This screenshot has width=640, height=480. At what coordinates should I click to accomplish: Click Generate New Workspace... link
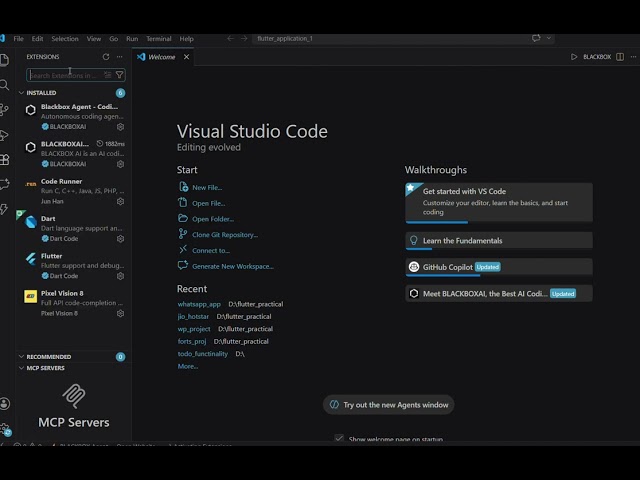[x=233, y=266]
